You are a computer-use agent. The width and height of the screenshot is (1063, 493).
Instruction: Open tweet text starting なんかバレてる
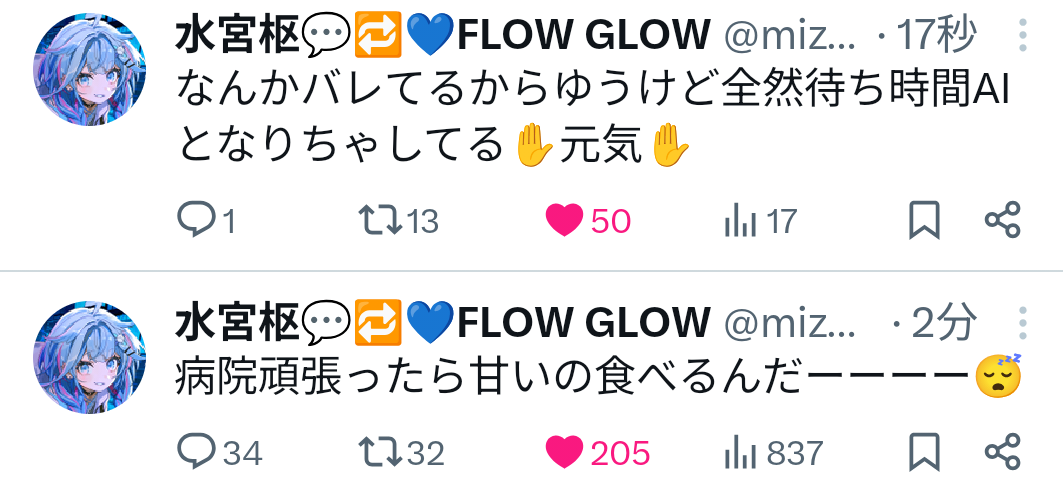coord(594,119)
